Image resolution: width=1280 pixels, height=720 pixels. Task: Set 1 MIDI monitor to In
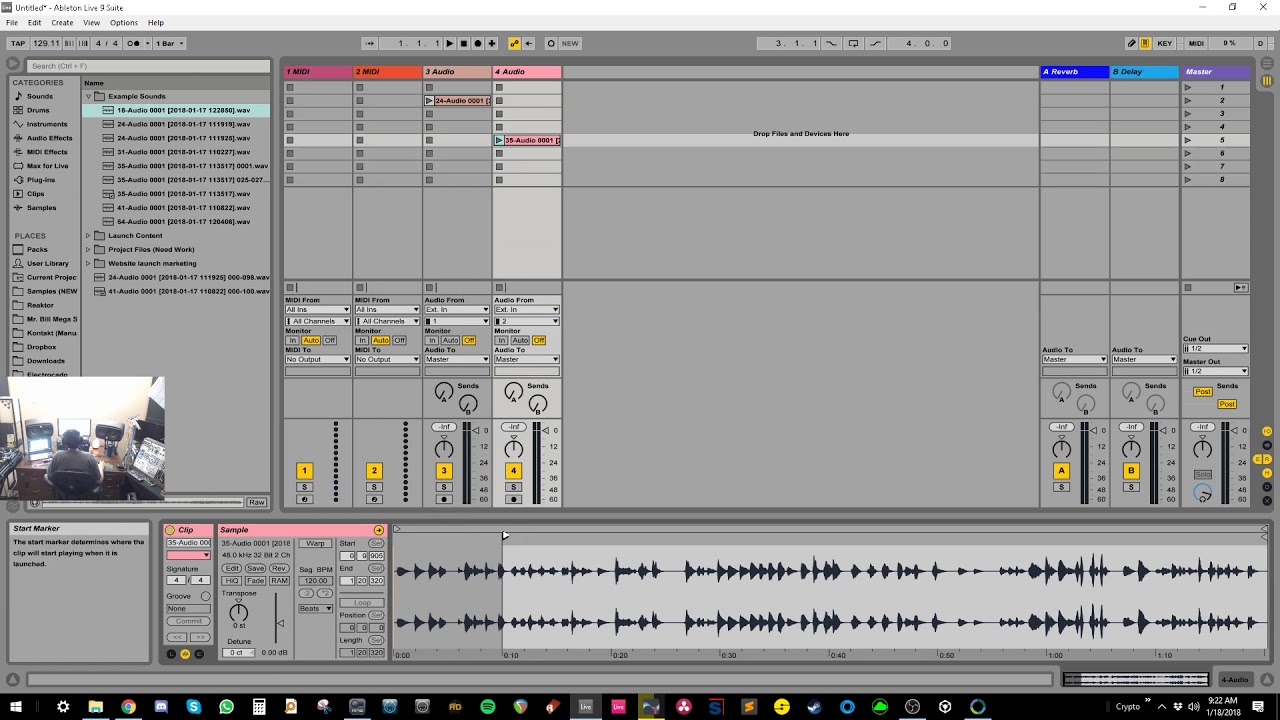tap(292, 340)
